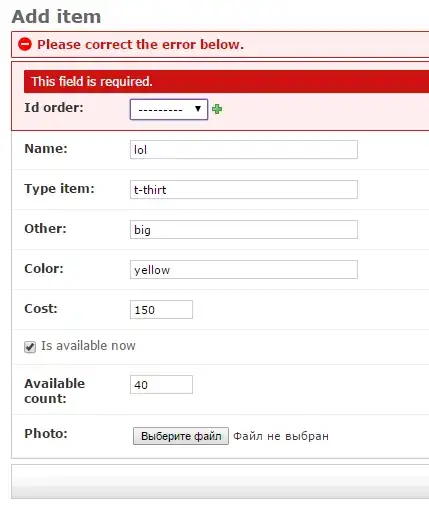Click the This field is required message
Image resolution: width=429 pixels, height=509 pixels.
point(92,81)
